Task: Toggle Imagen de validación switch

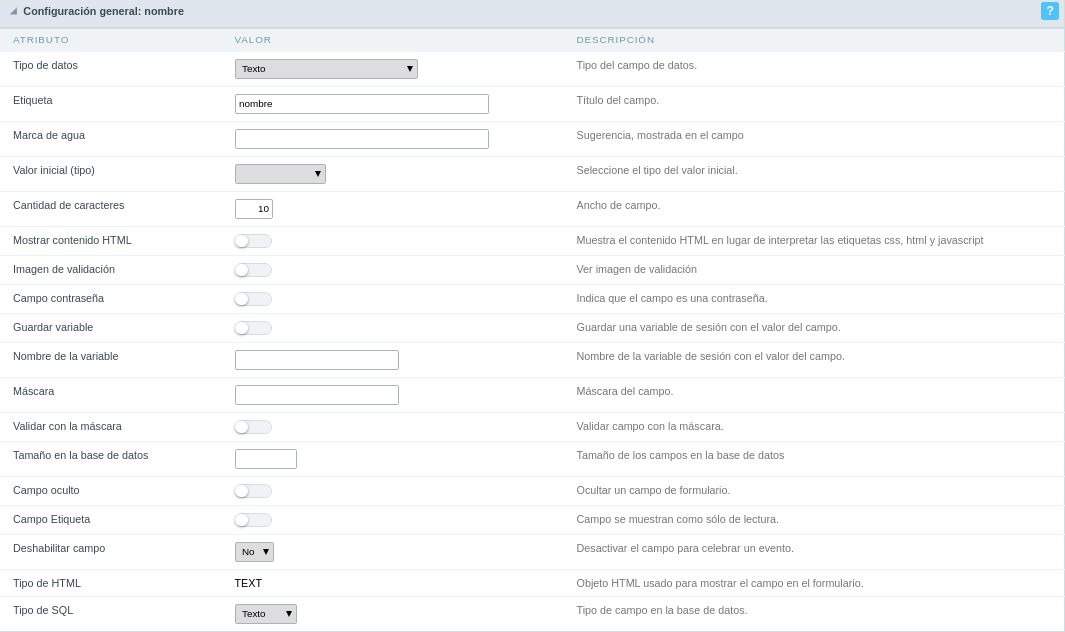Action: point(253,270)
